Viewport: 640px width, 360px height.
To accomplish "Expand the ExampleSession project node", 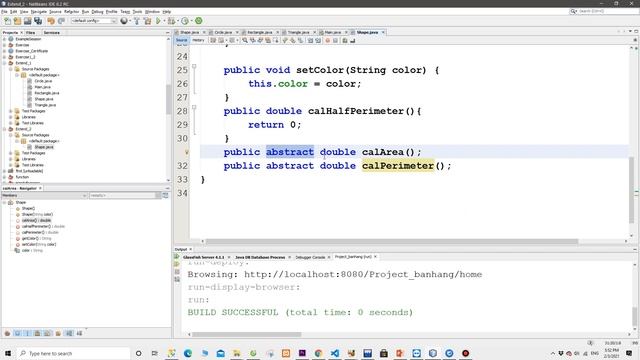I will tap(4, 39).
